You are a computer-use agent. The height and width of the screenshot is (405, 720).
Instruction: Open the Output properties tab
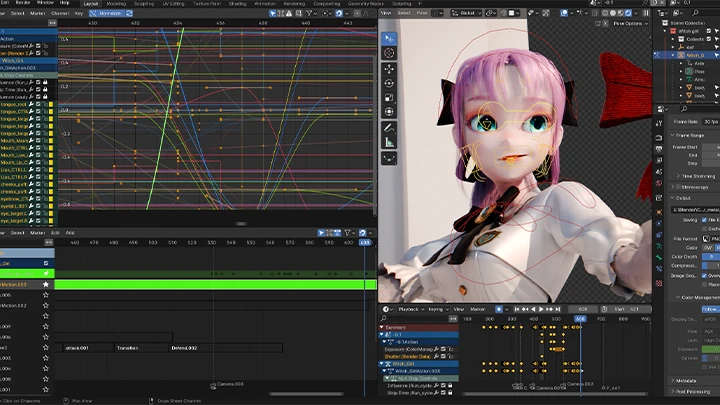[x=659, y=149]
